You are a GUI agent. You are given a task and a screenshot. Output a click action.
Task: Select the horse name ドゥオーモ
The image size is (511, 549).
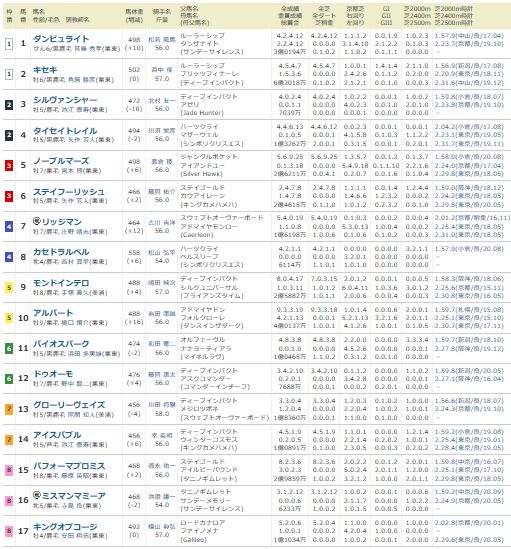tap(53, 374)
